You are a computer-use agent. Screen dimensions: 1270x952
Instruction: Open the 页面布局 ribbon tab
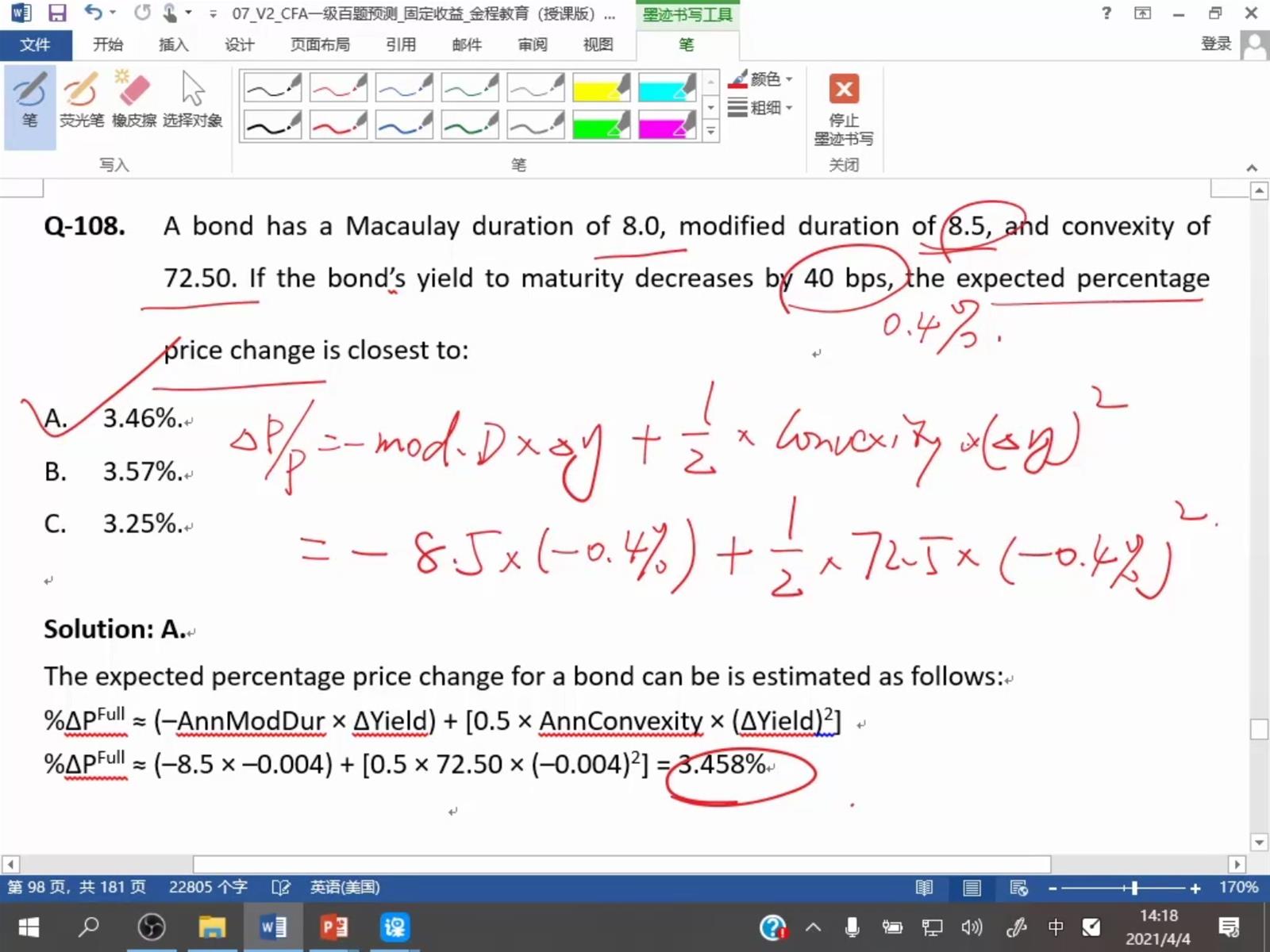[x=320, y=44]
